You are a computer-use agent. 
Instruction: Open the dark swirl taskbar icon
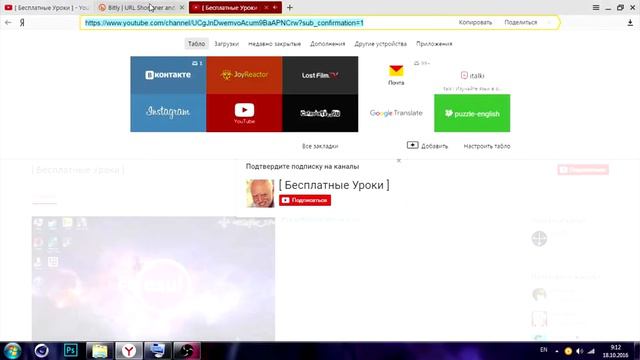[187, 351]
